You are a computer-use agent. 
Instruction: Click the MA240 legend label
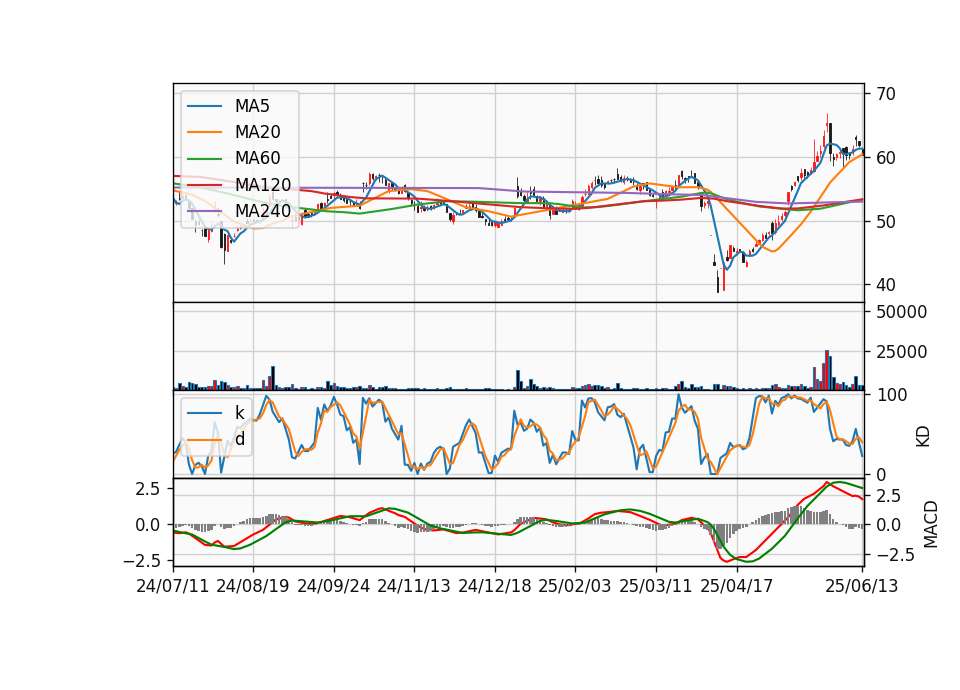point(263,211)
